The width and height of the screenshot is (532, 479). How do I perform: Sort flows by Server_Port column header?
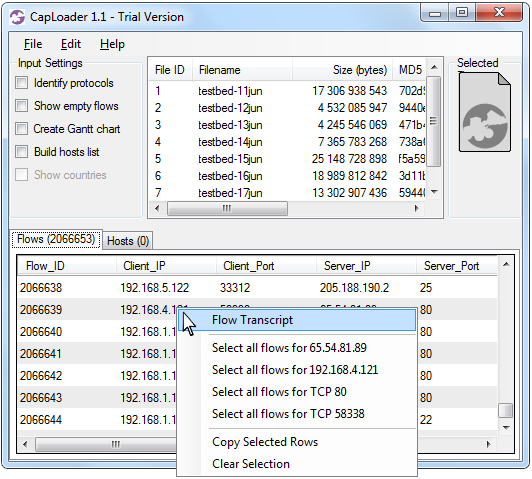[x=457, y=266]
